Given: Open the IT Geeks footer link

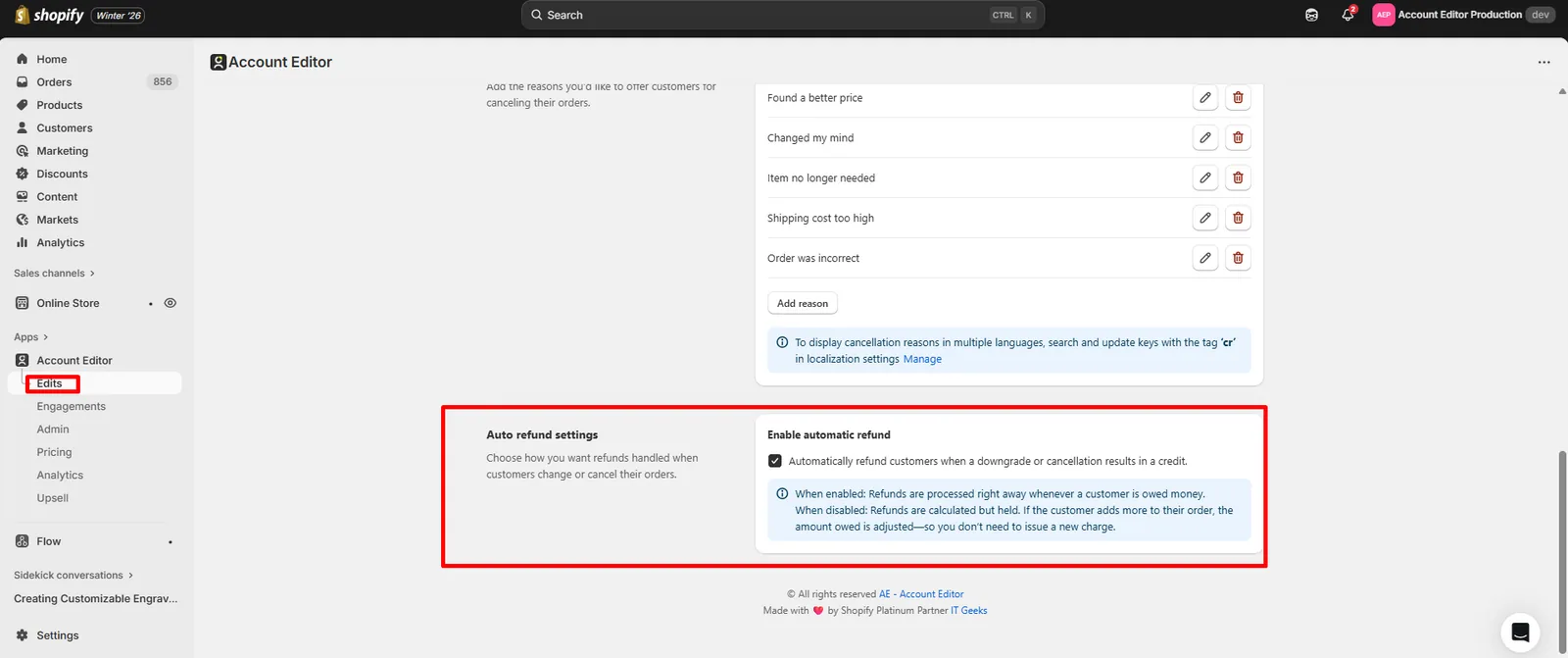Looking at the screenshot, I should click(x=969, y=610).
